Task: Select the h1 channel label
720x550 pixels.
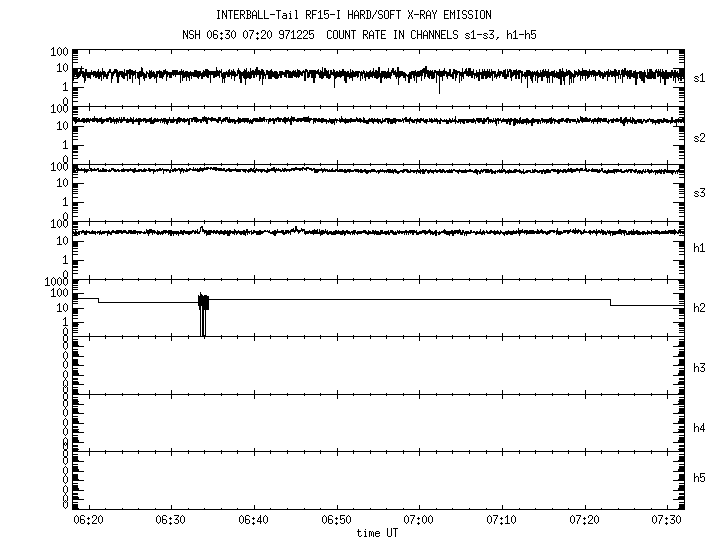Action: pyautogui.click(x=700, y=248)
